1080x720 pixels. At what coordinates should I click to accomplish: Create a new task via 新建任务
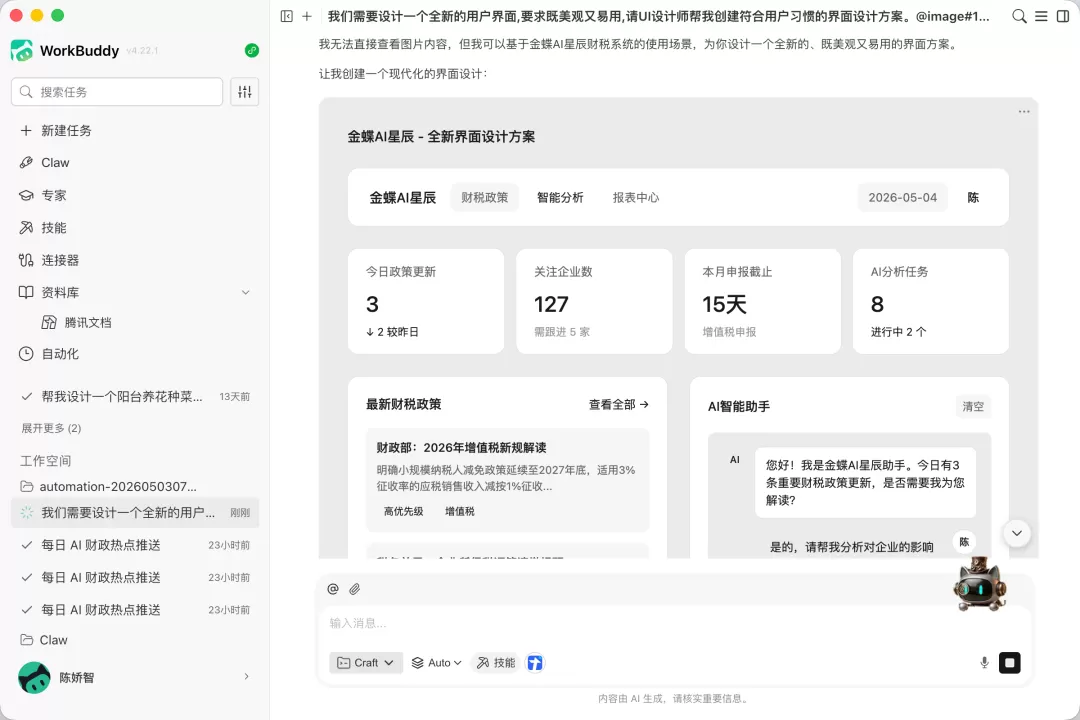pos(135,131)
